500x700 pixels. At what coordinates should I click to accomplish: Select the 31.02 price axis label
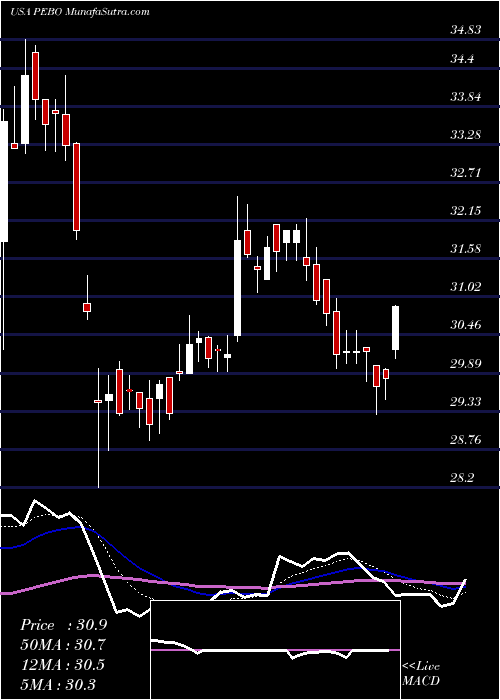pyautogui.click(x=466, y=286)
